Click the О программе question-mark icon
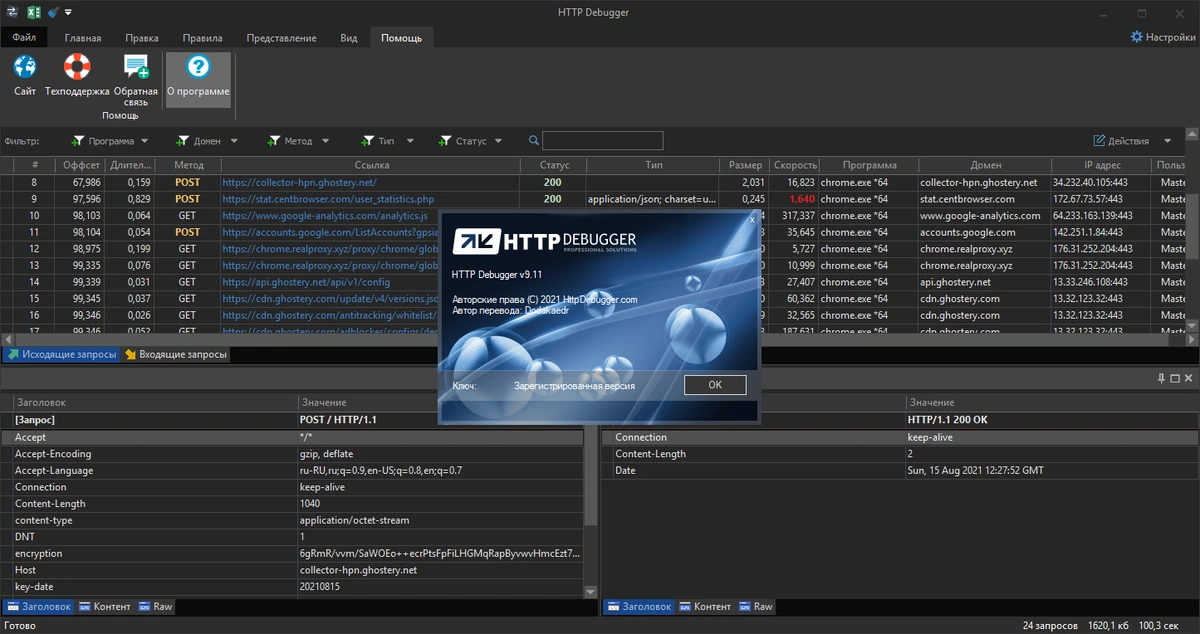 pyautogui.click(x=198, y=67)
